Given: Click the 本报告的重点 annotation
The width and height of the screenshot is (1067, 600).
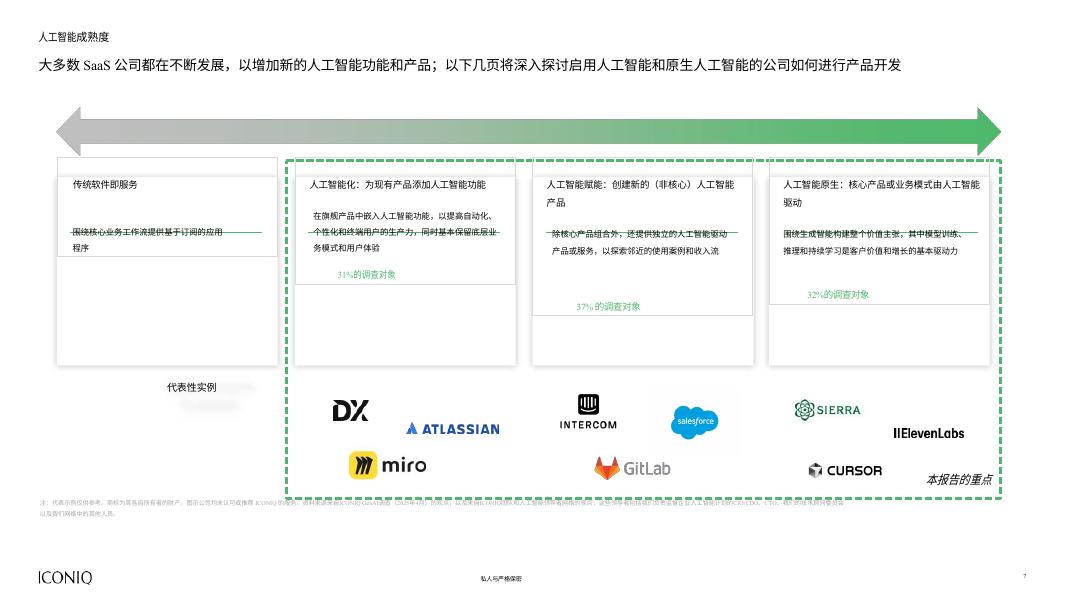Looking at the screenshot, I should (959, 479).
